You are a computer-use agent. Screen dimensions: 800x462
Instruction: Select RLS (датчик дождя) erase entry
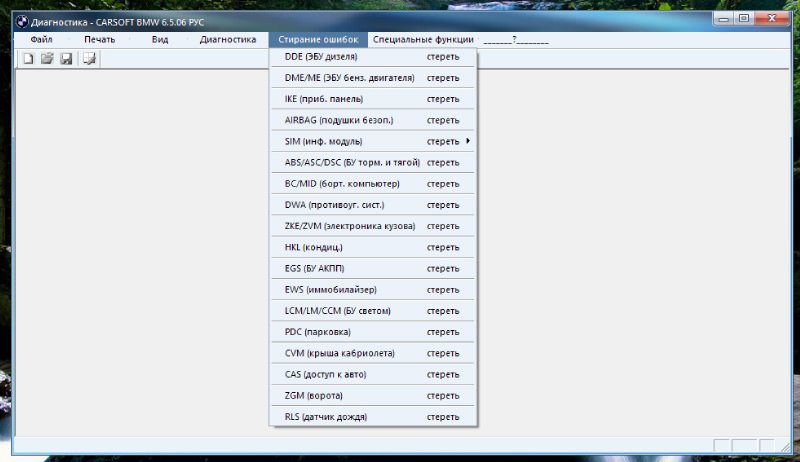tap(373, 417)
